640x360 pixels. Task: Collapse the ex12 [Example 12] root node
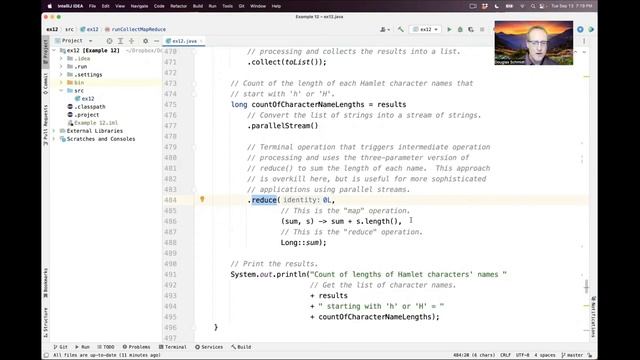(x=54, y=51)
